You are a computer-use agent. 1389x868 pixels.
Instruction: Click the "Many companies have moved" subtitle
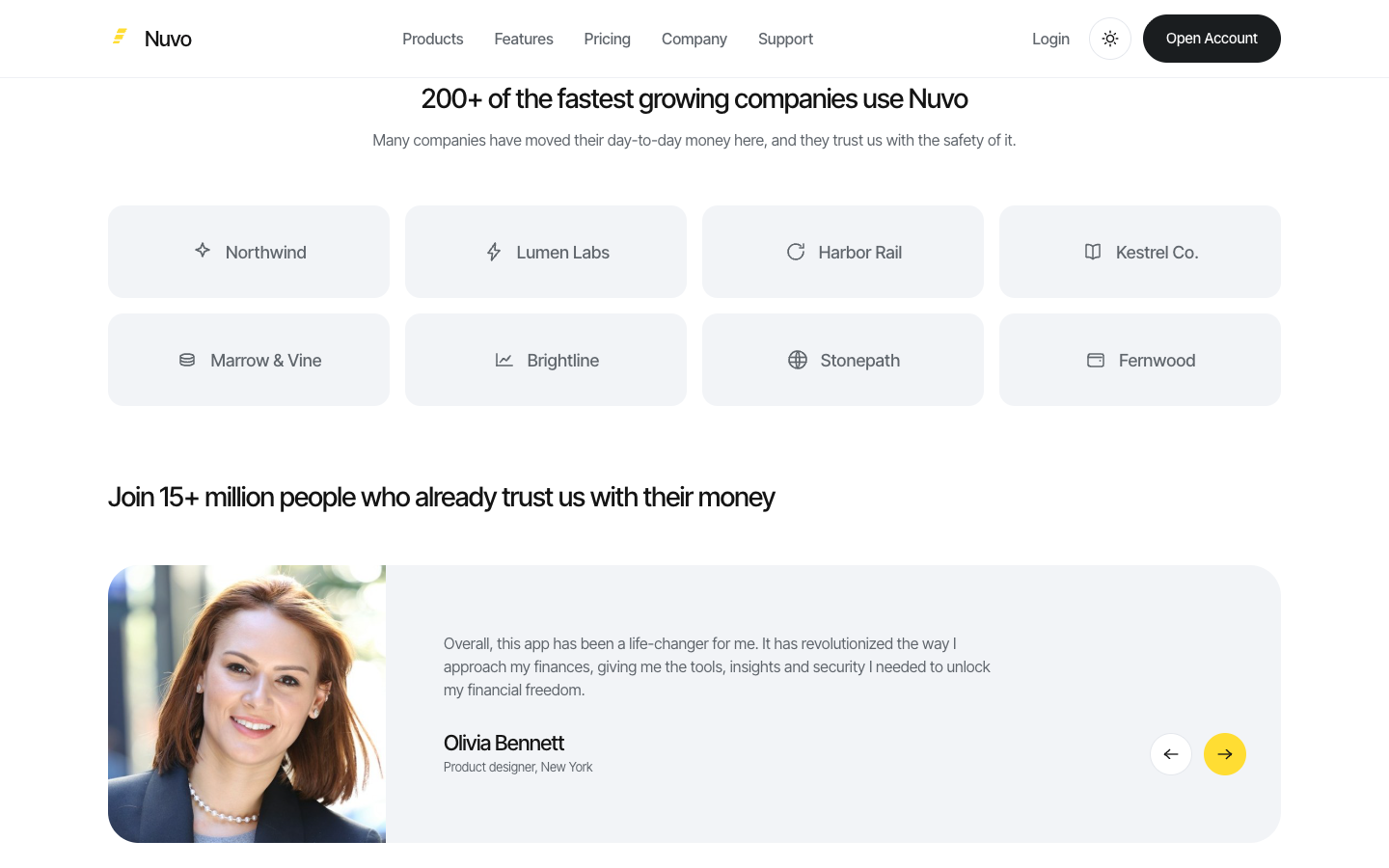694,140
